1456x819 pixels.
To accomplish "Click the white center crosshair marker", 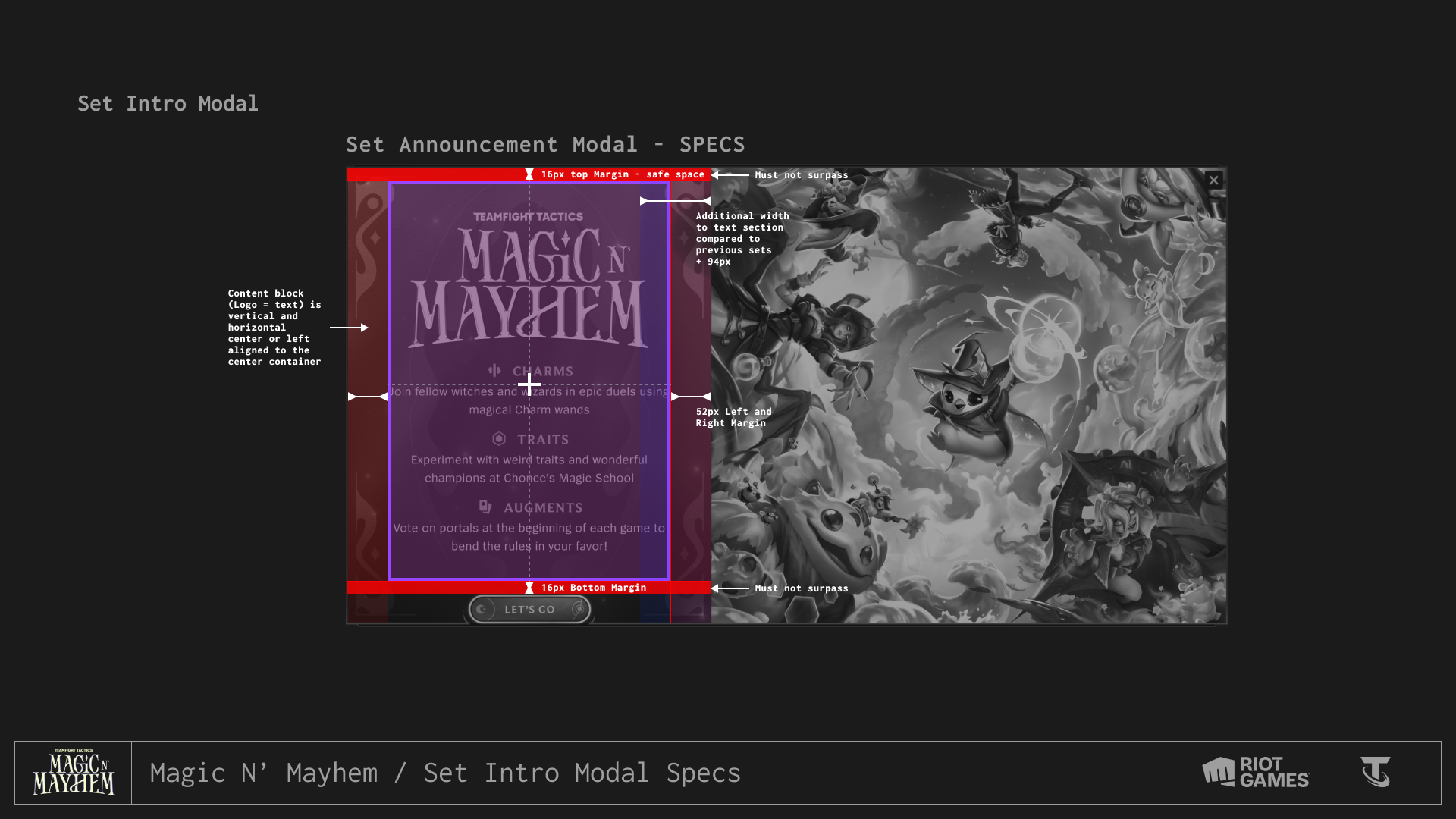I will click(529, 385).
